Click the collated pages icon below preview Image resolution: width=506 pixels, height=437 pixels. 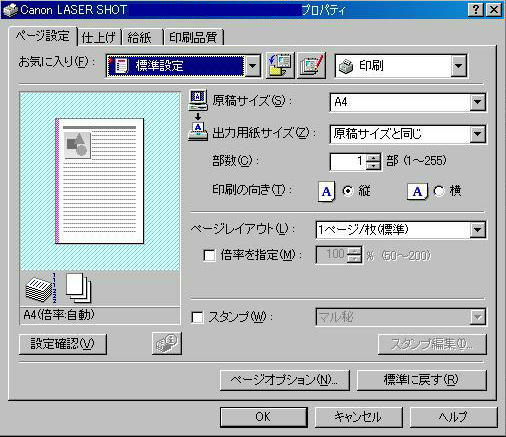(x=78, y=288)
